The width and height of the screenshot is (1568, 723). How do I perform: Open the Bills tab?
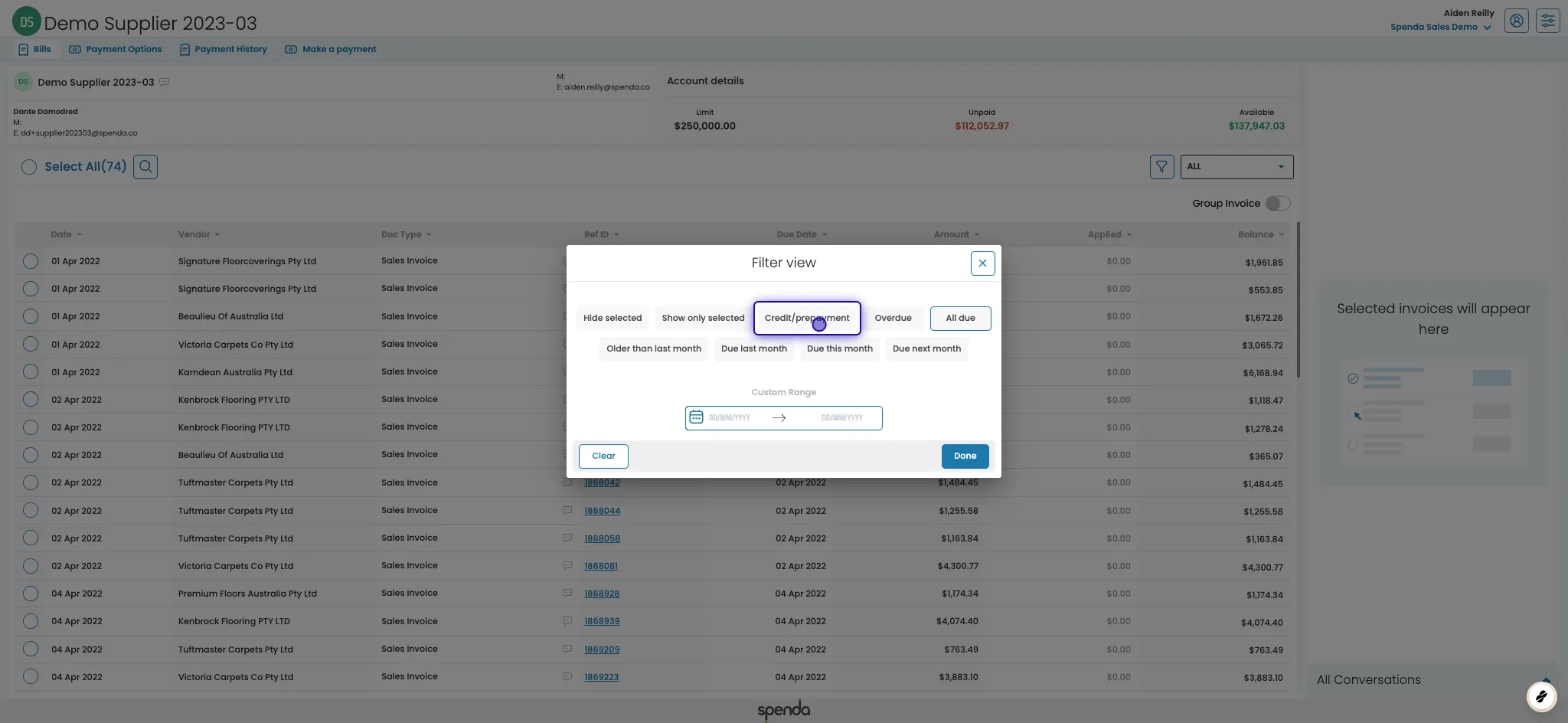click(x=34, y=49)
